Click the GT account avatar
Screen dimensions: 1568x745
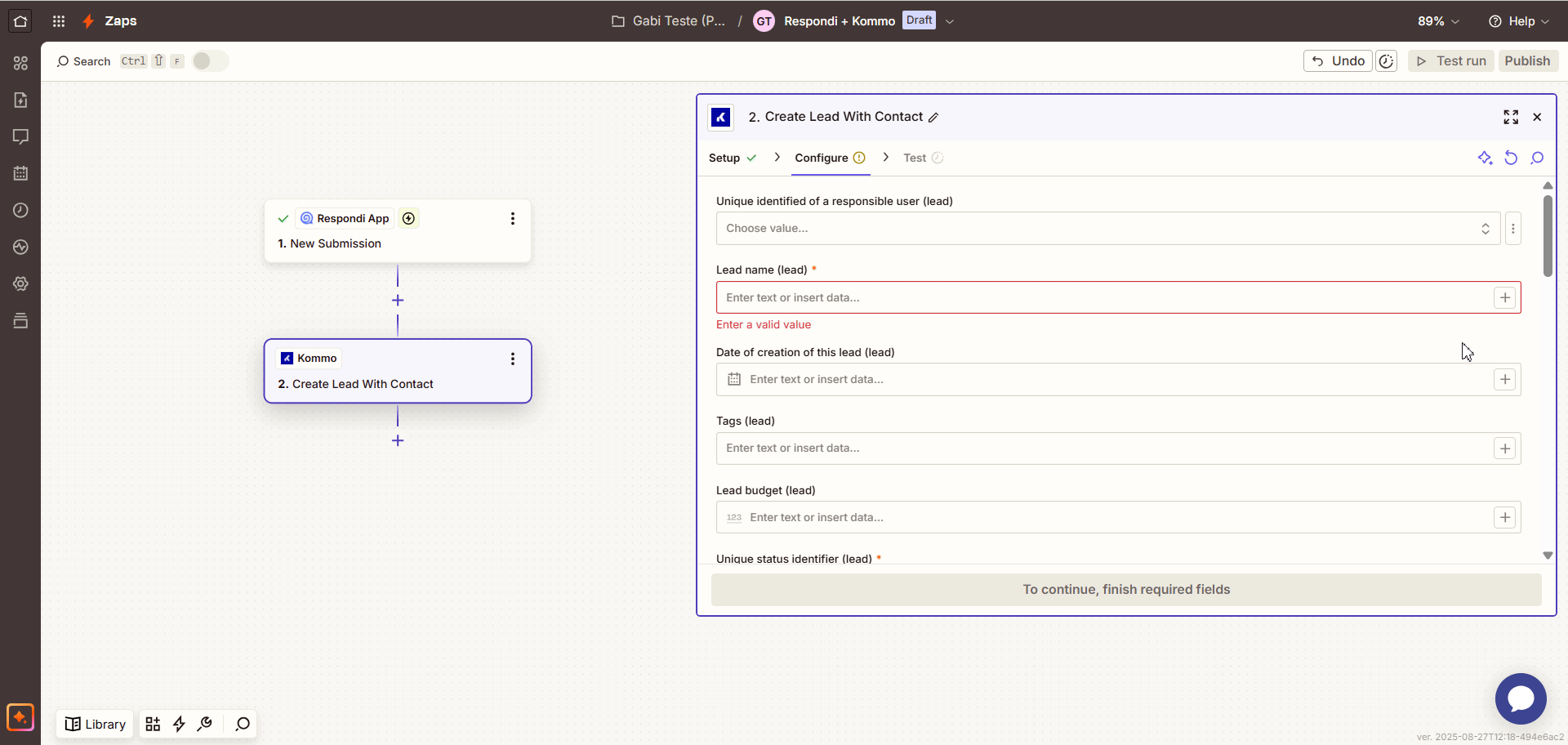(x=764, y=21)
